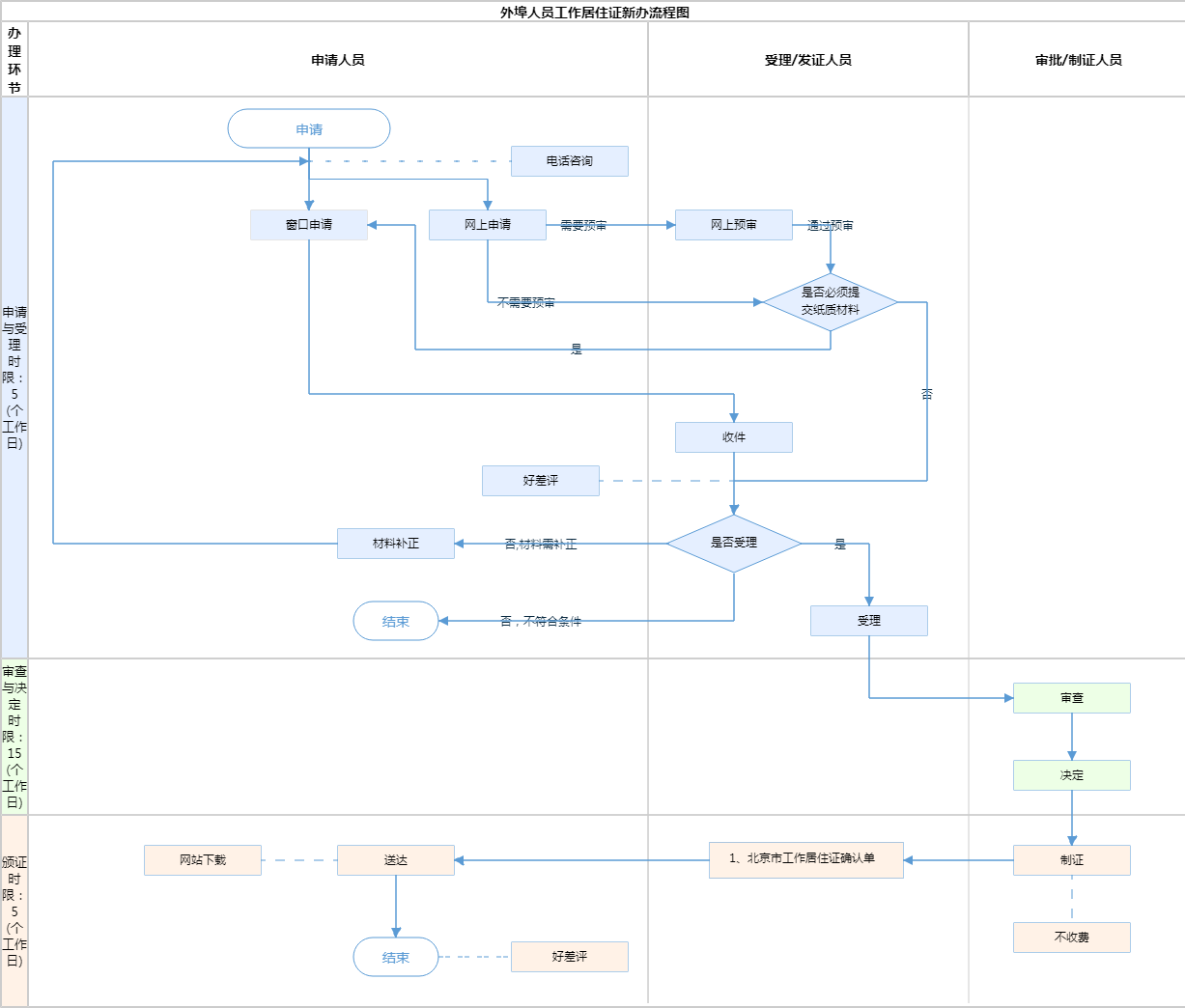The image size is (1185, 1008).
Task: Click the 北京市工作居住证确认单 box
Action: point(805,859)
